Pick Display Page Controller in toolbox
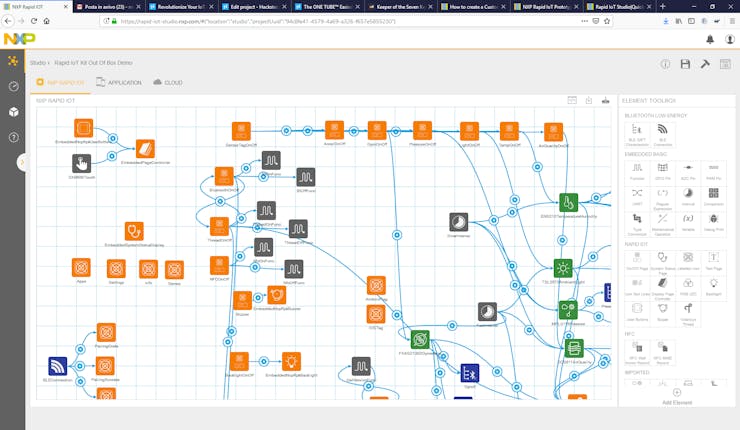Viewport: 740px width, 430px height. point(663,288)
